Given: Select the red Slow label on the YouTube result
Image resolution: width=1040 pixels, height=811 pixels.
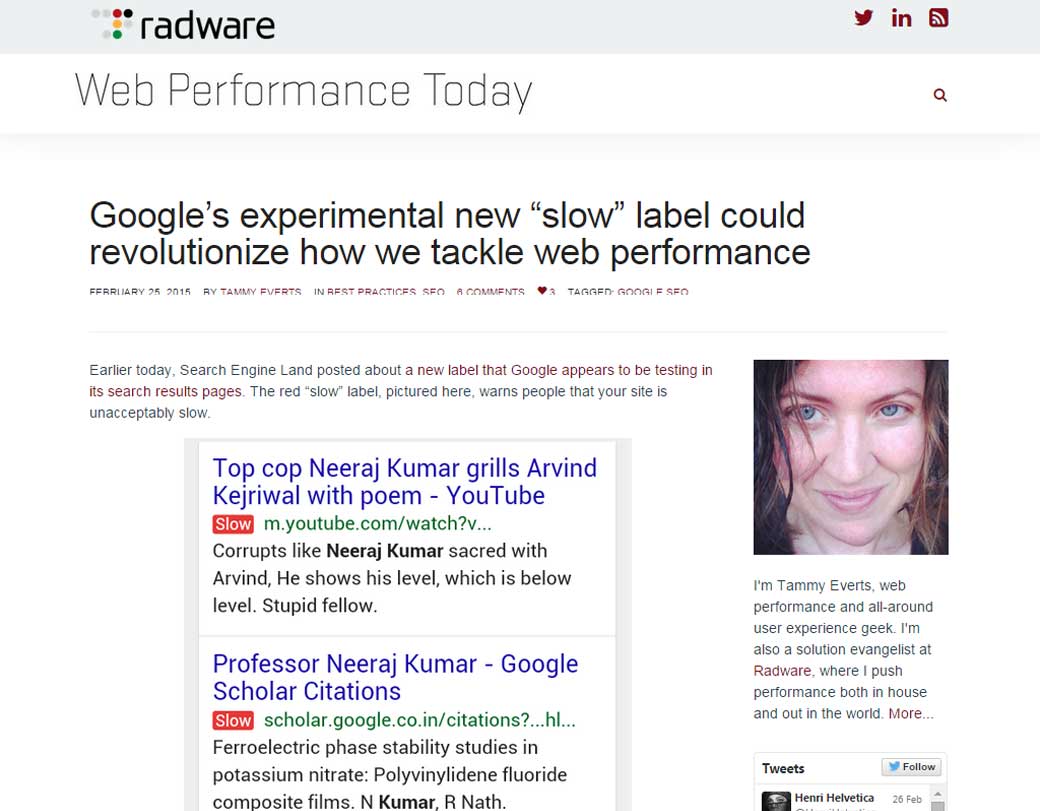Looking at the screenshot, I should pos(232,523).
